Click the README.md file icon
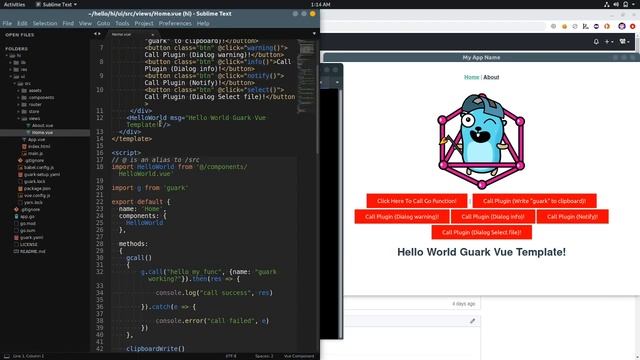The width and height of the screenshot is (640, 360). pos(16,251)
